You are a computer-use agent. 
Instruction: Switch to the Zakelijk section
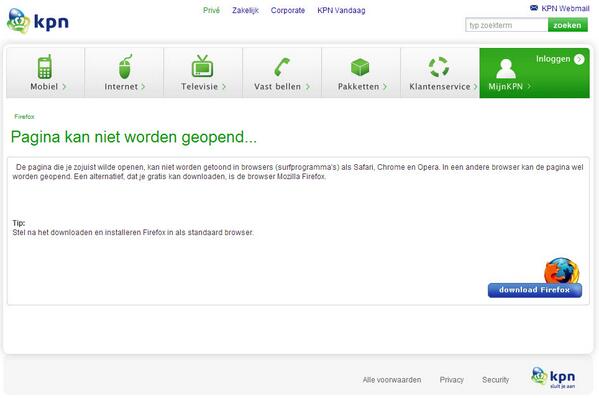[x=245, y=10]
